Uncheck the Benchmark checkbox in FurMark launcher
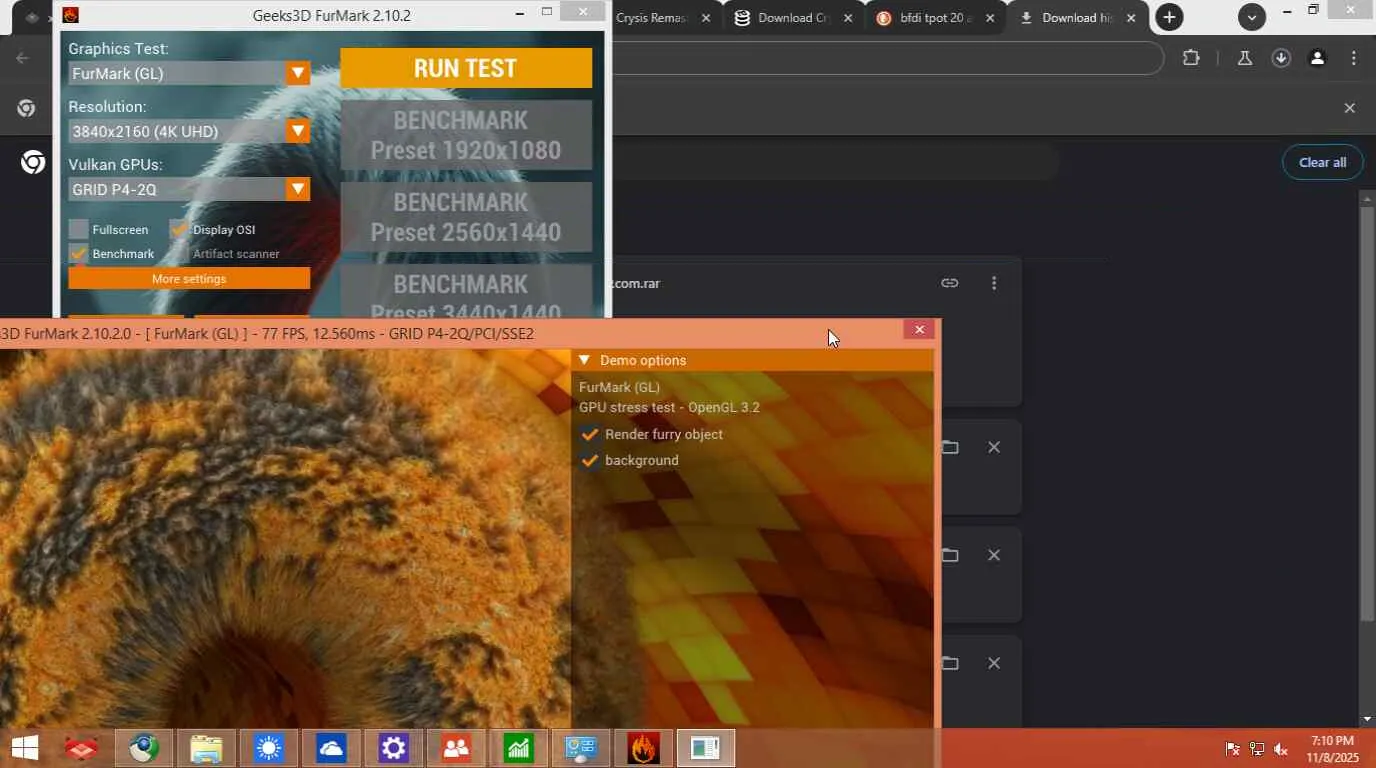 point(78,253)
